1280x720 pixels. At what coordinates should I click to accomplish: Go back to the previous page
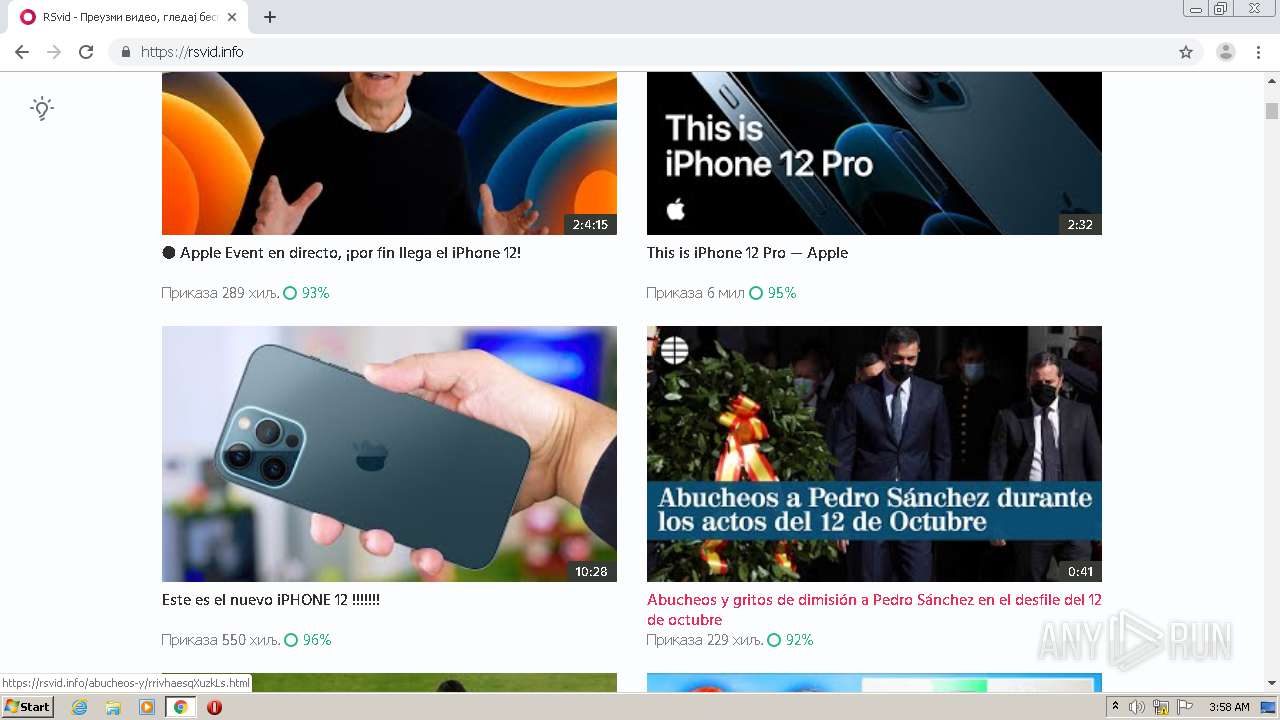pyautogui.click(x=22, y=52)
